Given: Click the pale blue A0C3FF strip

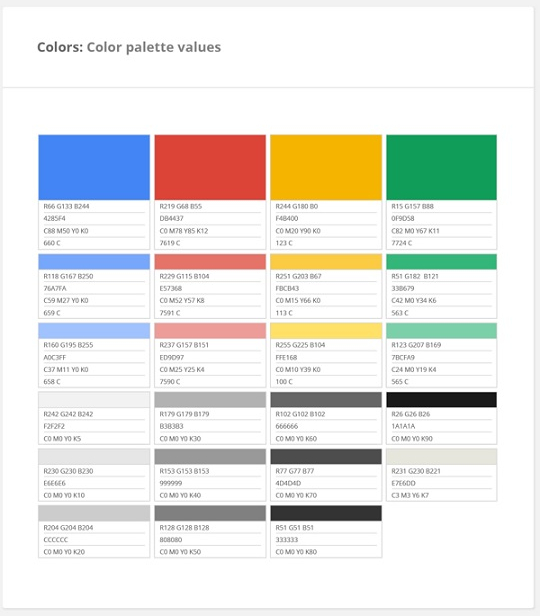Looking at the screenshot, I should (x=94, y=331).
